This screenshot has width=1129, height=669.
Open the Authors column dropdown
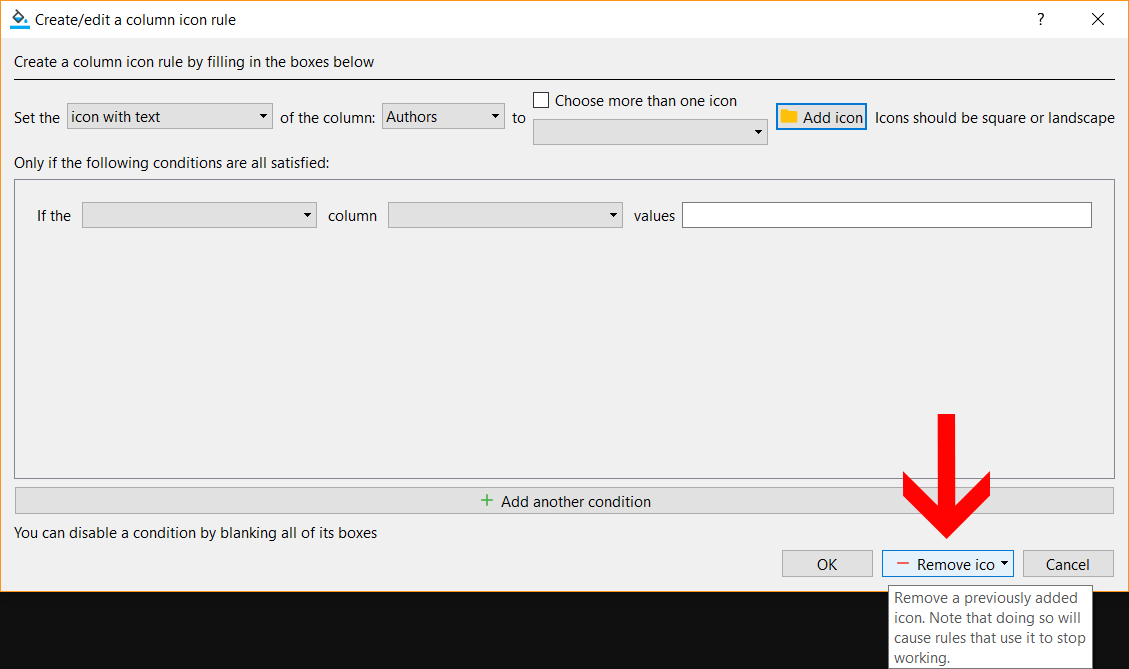[x=443, y=117]
